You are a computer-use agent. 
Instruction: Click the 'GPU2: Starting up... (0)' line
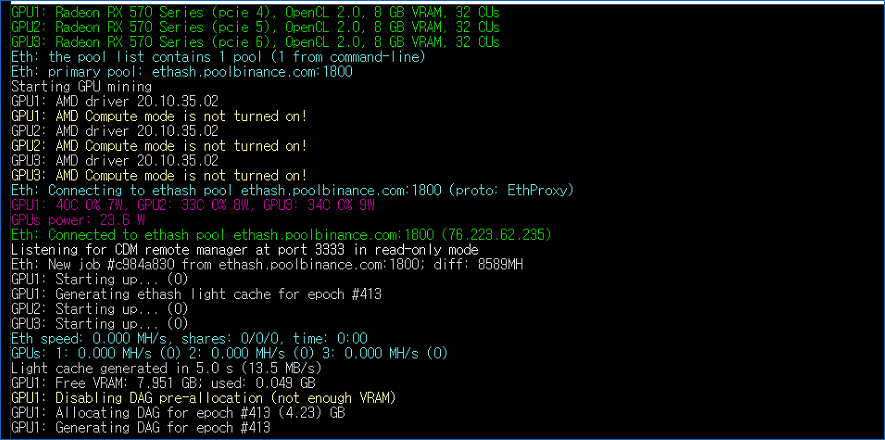click(100, 309)
